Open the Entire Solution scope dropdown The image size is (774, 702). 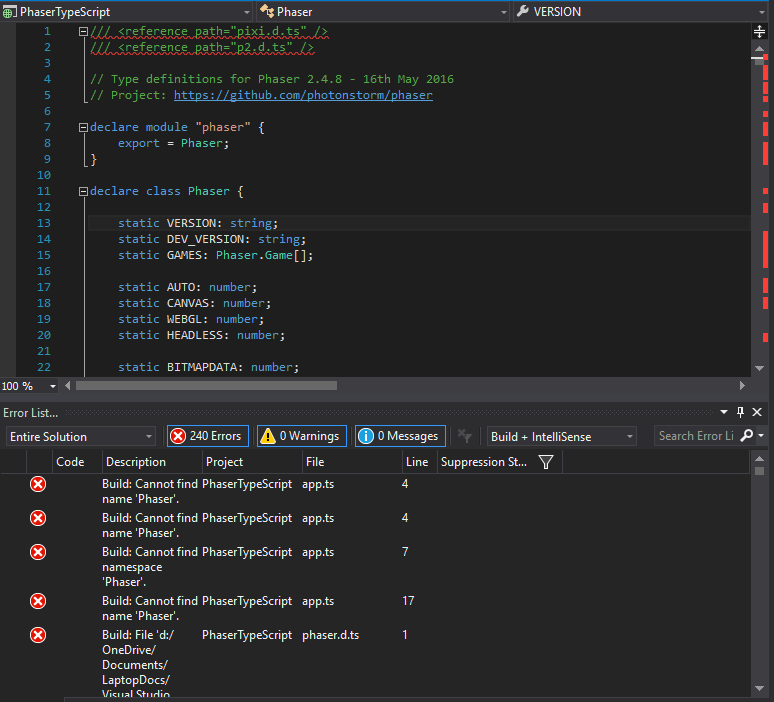pyautogui.click(x=81, y=436)
